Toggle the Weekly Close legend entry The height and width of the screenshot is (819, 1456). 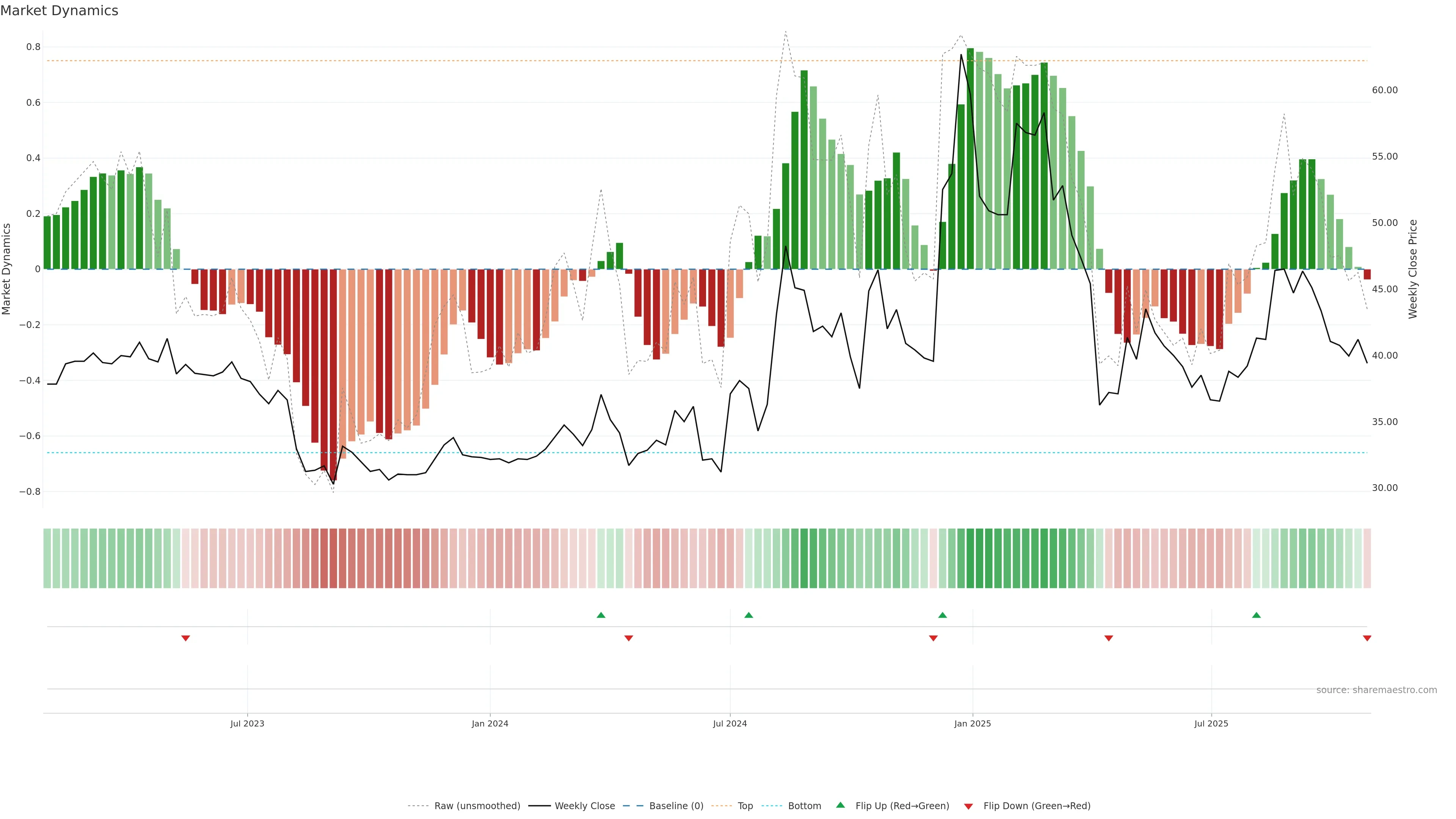point(584,806)
